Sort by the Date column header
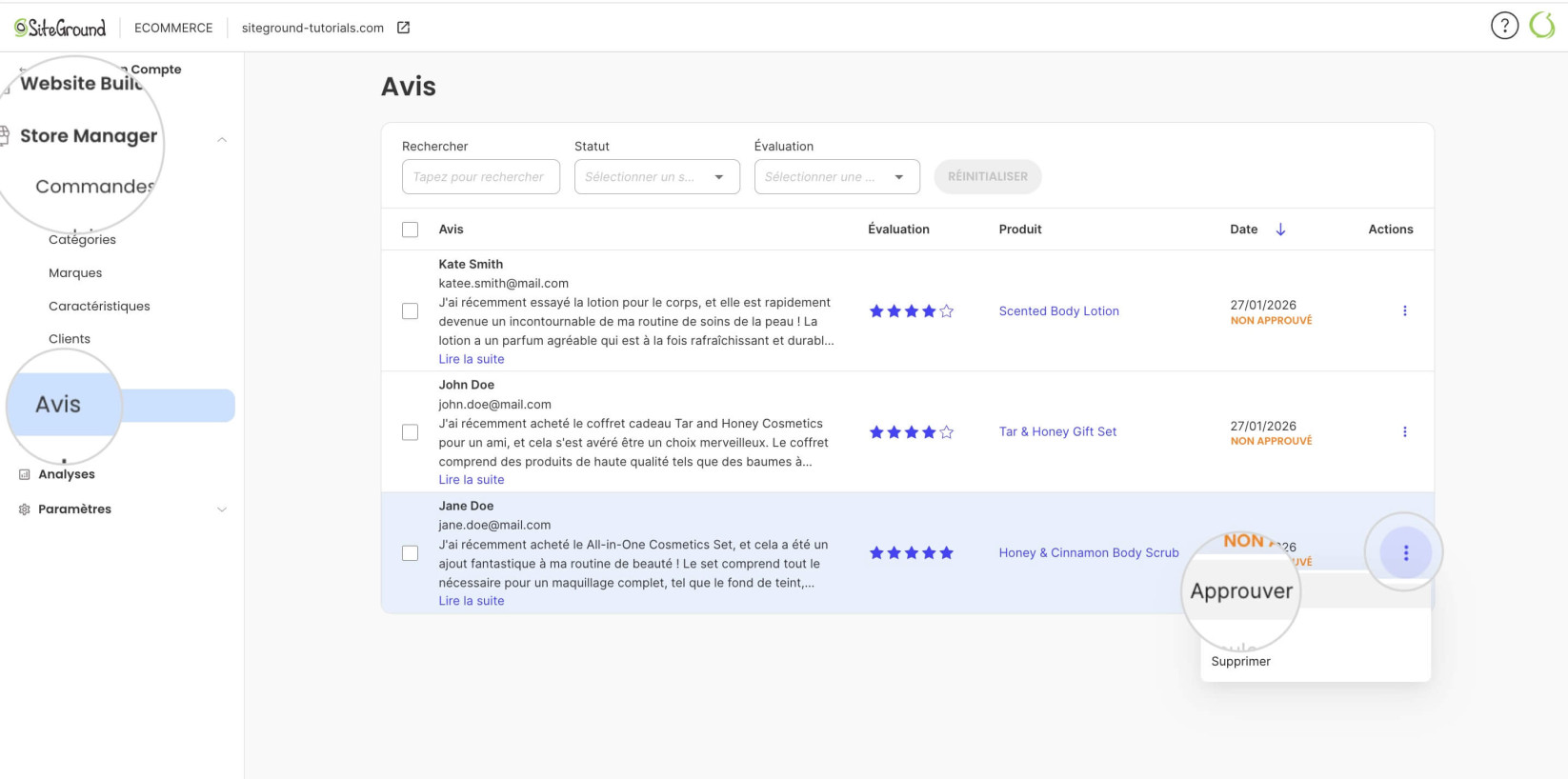This screenshot has height=779, width=1568. click(x=1243, y=230)
